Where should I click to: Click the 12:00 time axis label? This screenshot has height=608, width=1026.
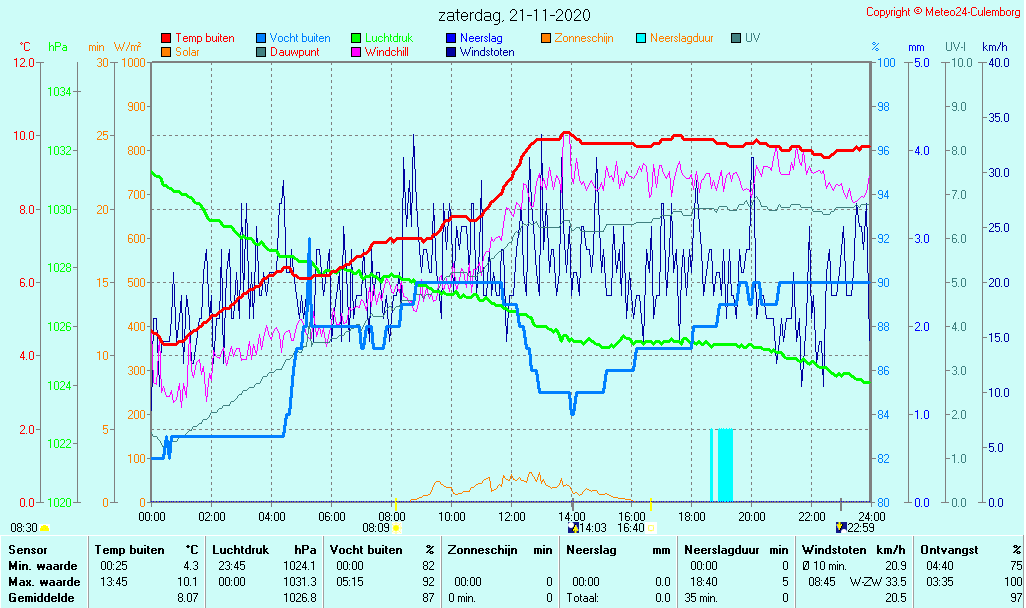tap(511, 516)
